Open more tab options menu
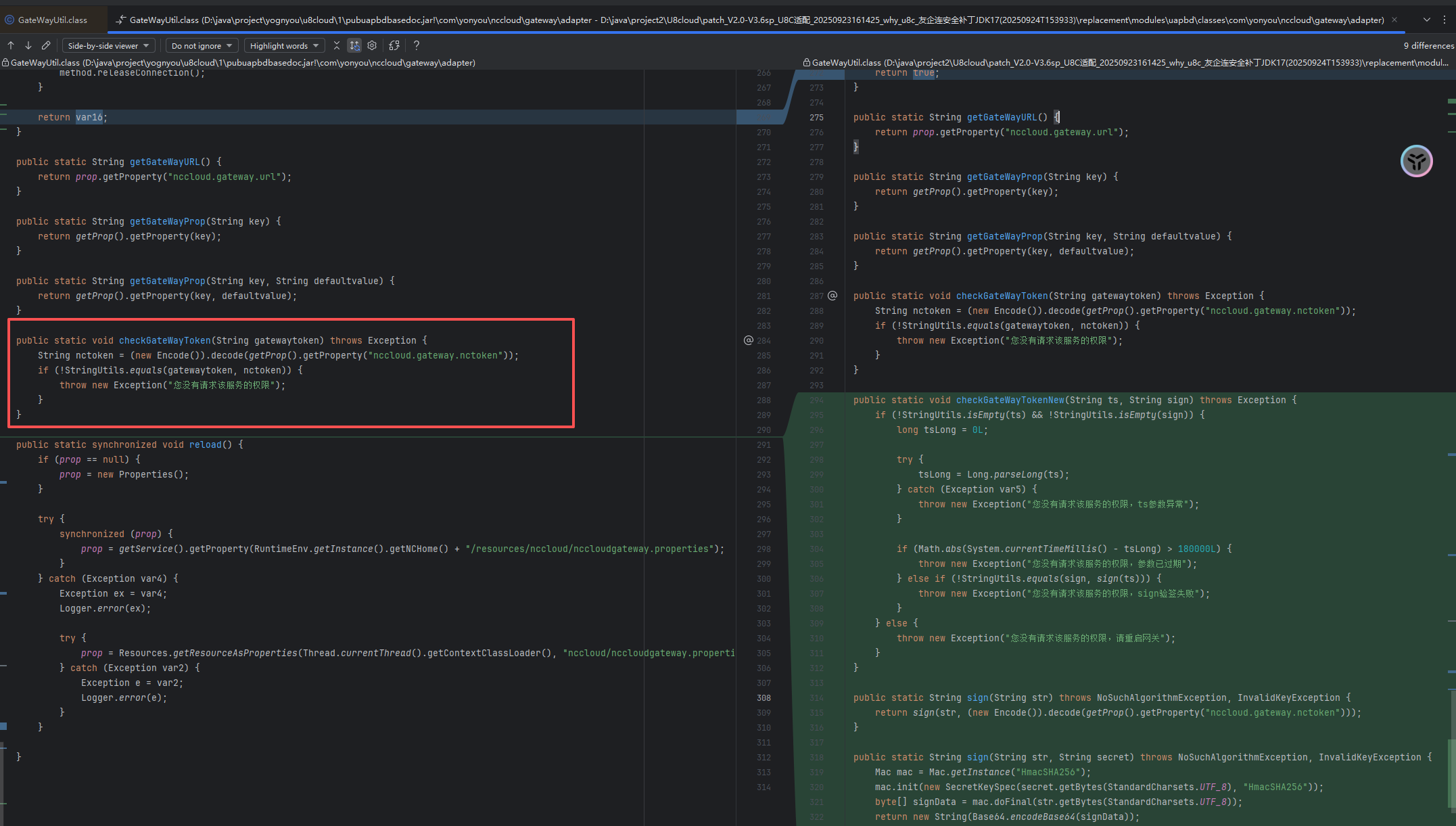The height and width of the screenshot is (826, 1456). 1445,20
